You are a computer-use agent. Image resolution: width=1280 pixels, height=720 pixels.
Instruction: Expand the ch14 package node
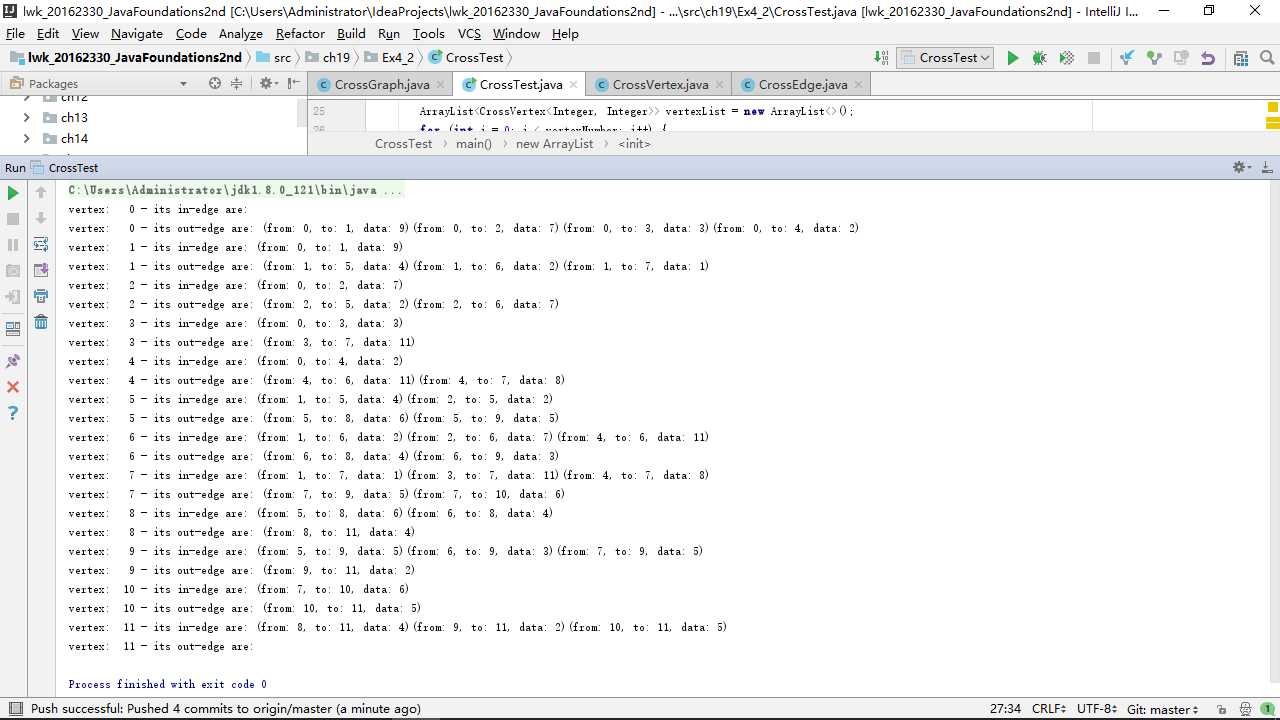(x=26, y=139)
